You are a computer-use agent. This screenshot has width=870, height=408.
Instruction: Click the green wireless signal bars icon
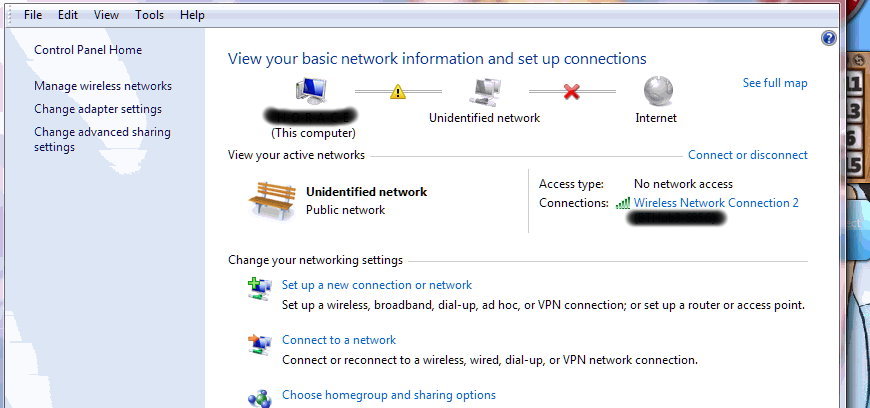(x=623, y=203)
